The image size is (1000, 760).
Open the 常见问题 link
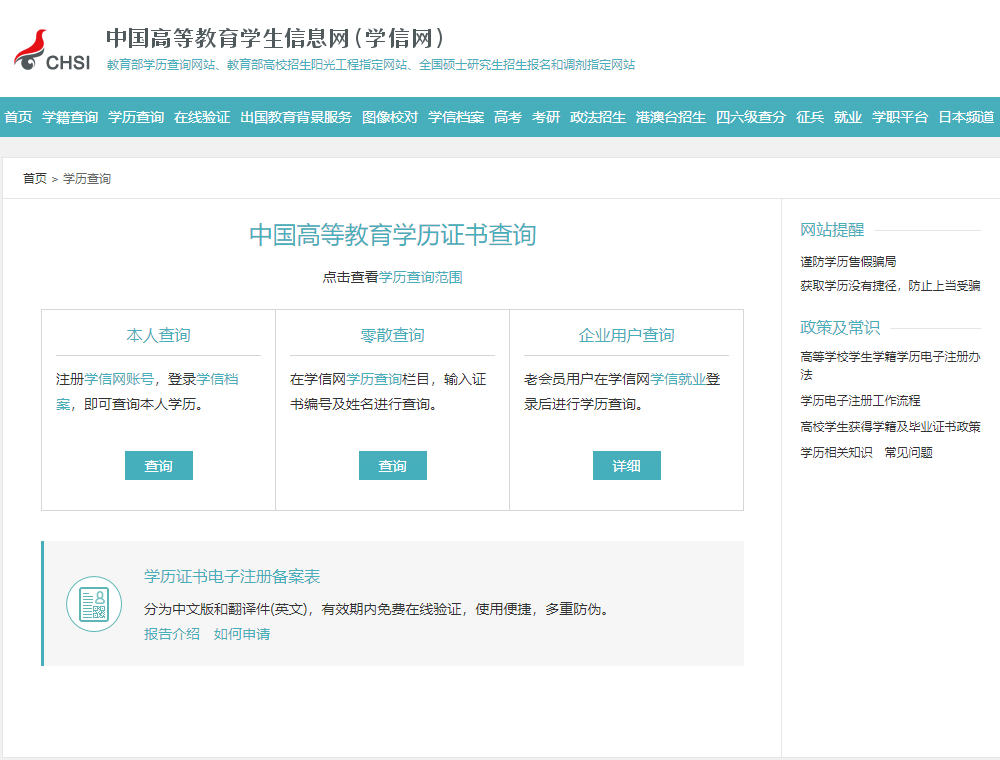click(x=909, y=453)
